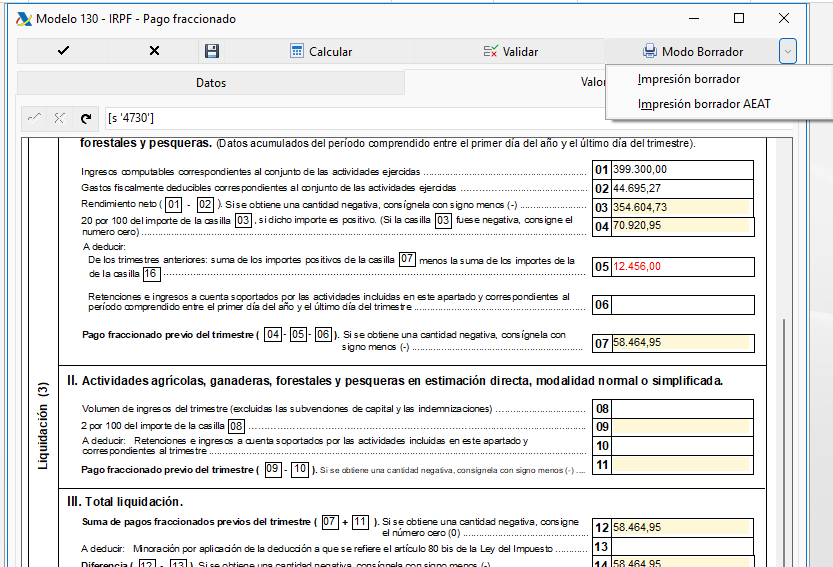The image size is (833, 567).
Task: Select casilla 02 field with 44.695,27
Action: 682,188
